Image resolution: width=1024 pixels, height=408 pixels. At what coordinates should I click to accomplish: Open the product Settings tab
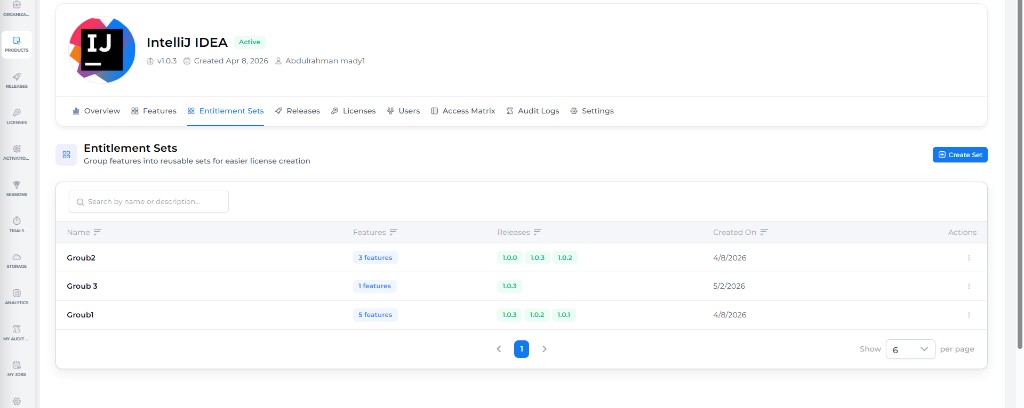(x=592, y=111)
